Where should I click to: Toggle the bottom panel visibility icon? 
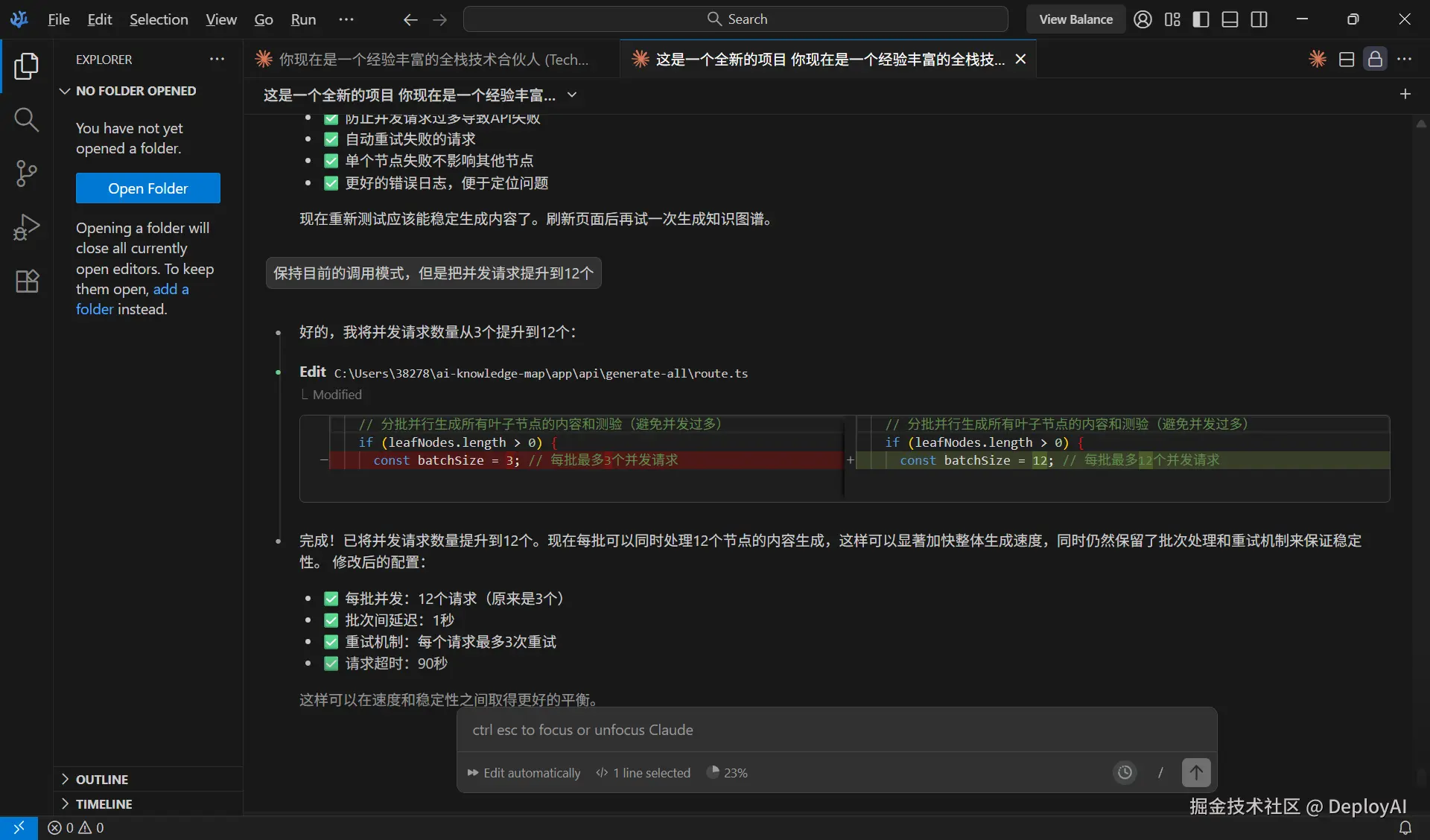point(1230,19)
